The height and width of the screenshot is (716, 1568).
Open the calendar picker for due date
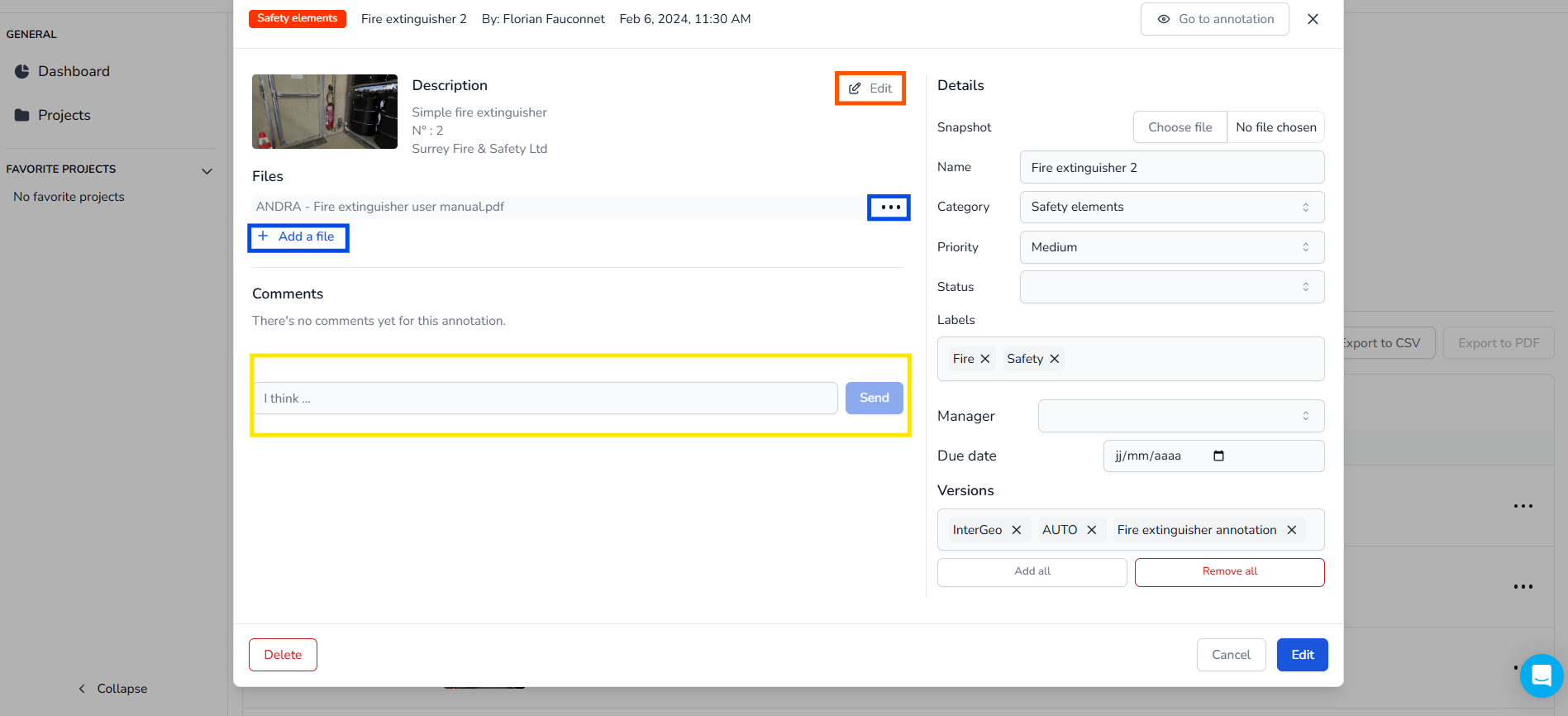click(x=1218, y=456)
